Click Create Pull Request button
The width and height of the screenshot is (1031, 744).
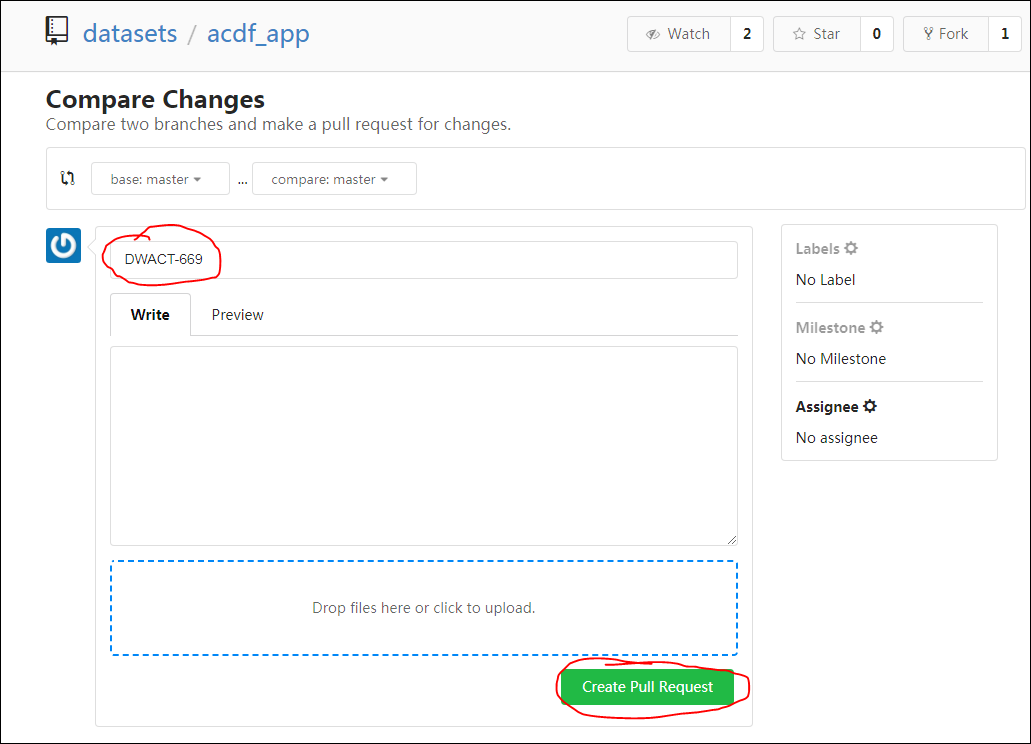[x=647, y=687]
